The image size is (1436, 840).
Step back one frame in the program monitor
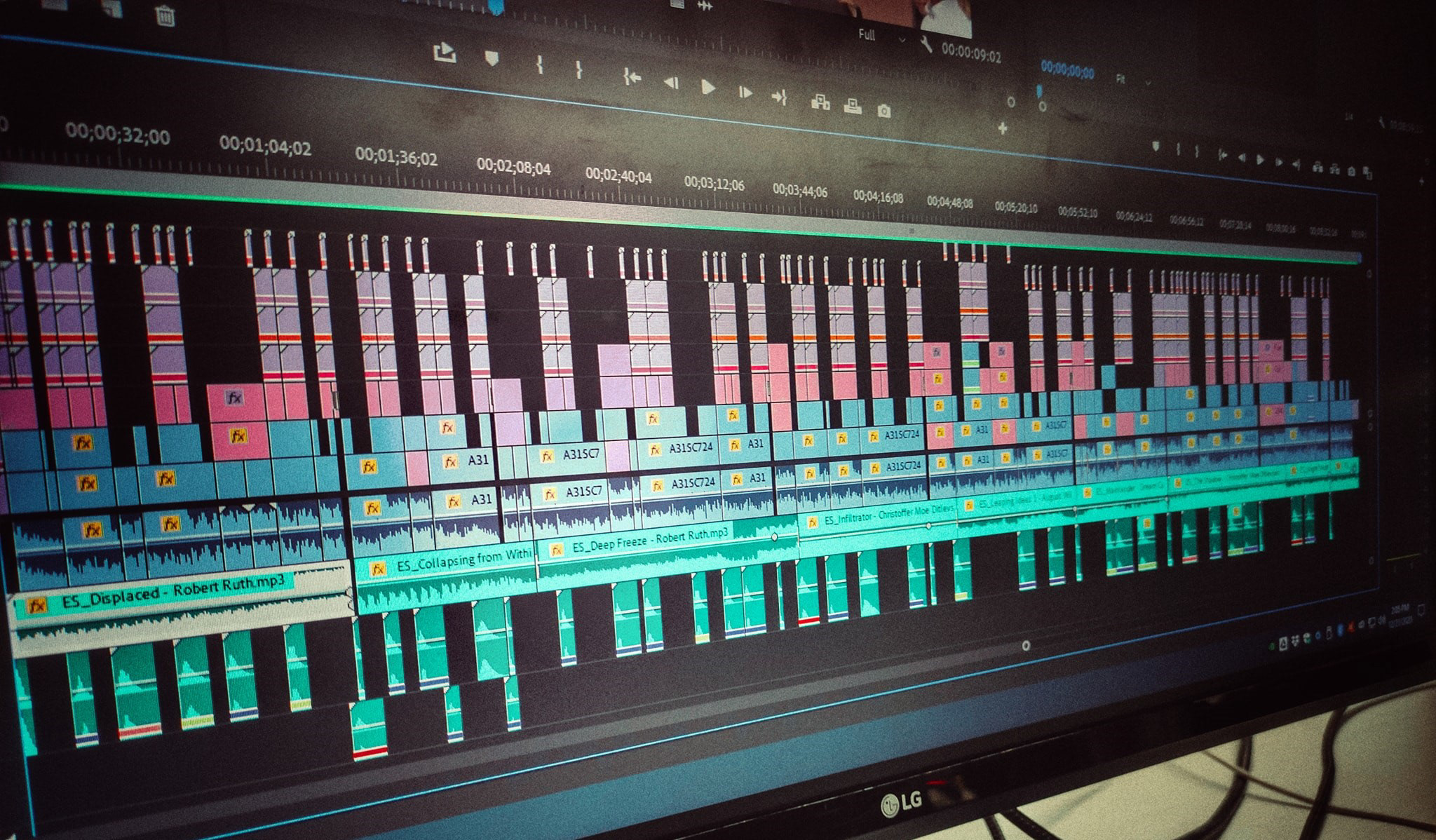coord(1242,158)
